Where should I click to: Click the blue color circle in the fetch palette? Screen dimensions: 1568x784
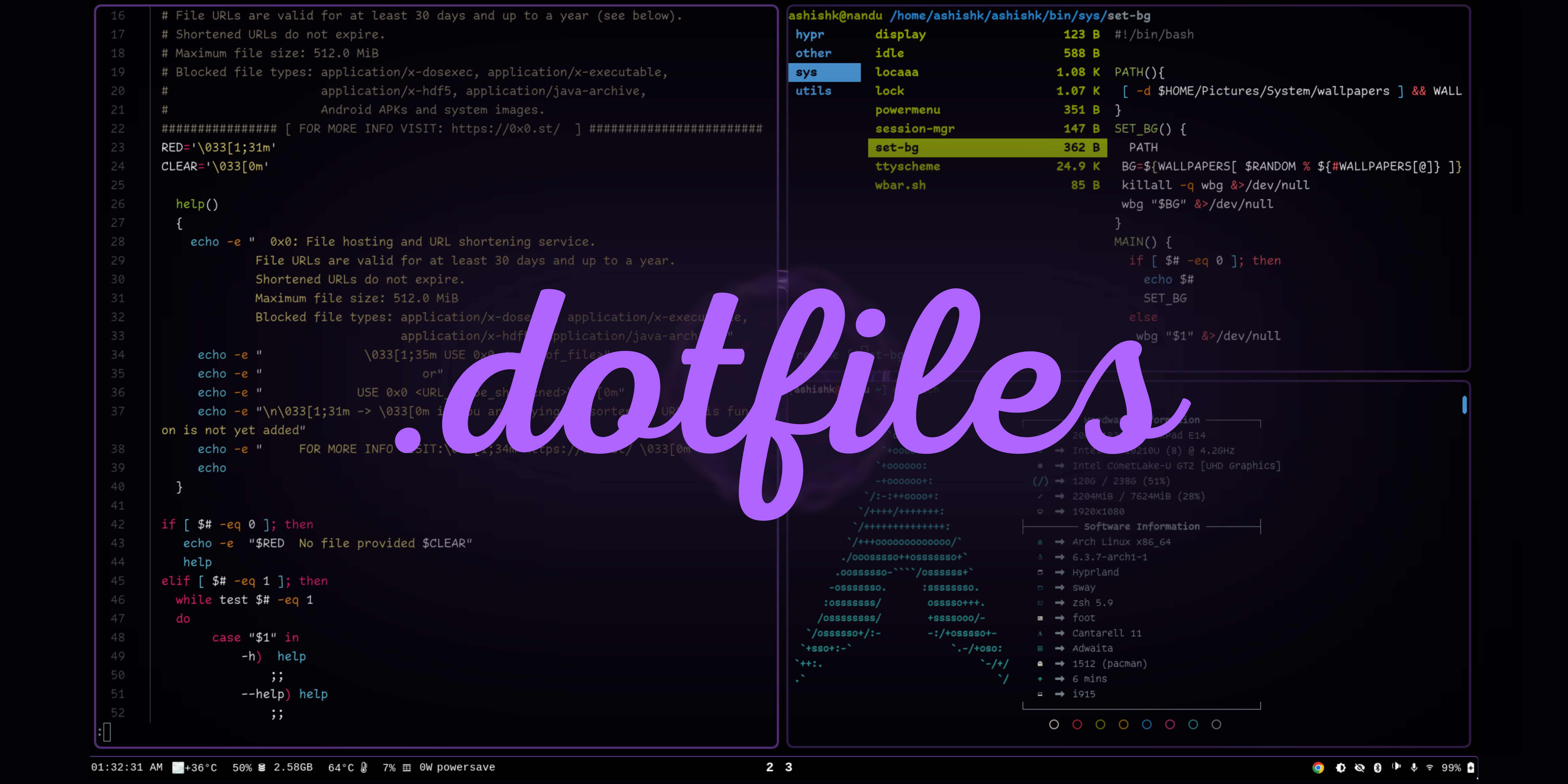[1147, 724]
